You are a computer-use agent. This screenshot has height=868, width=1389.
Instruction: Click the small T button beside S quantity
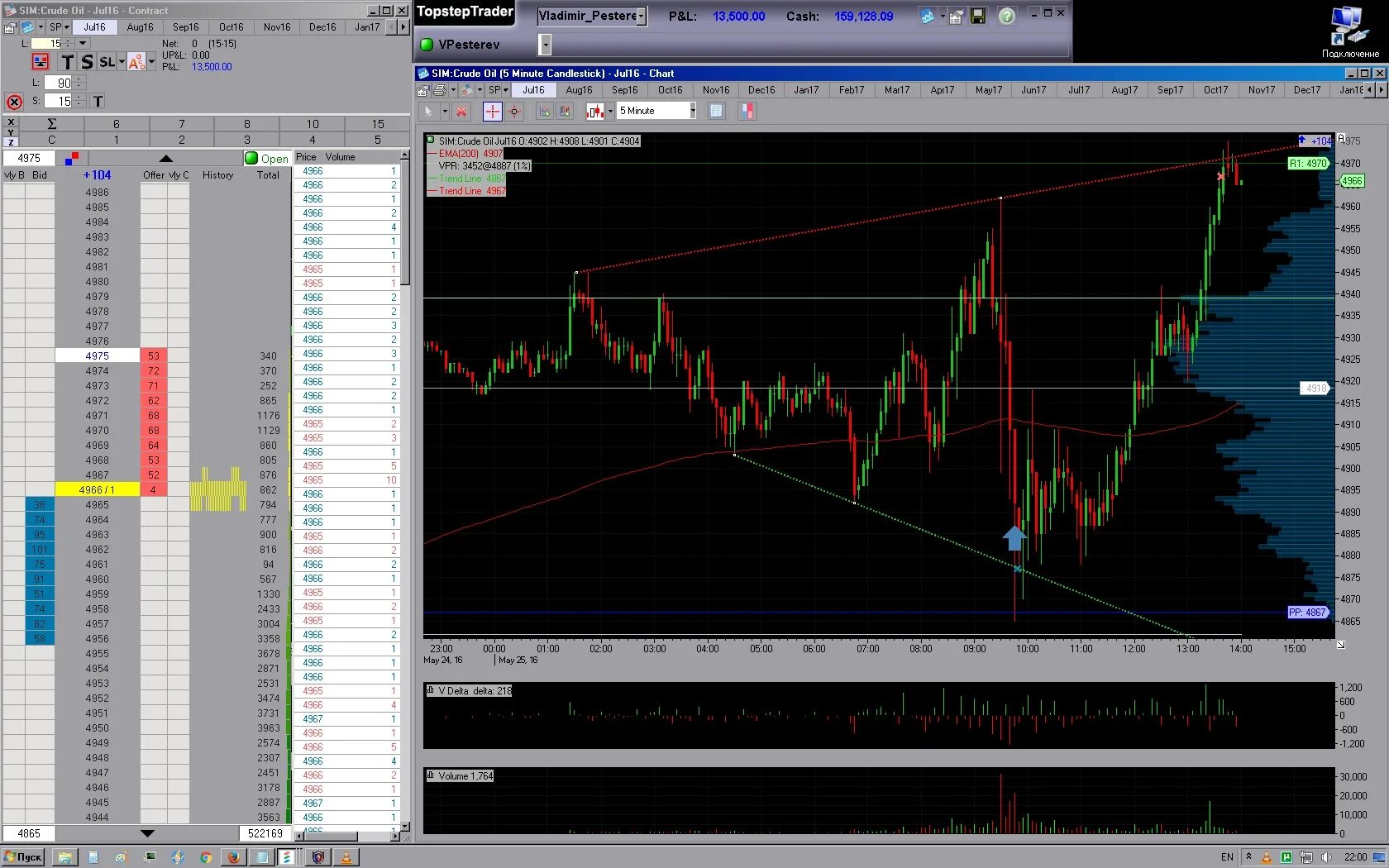click(x=98, y=101)
